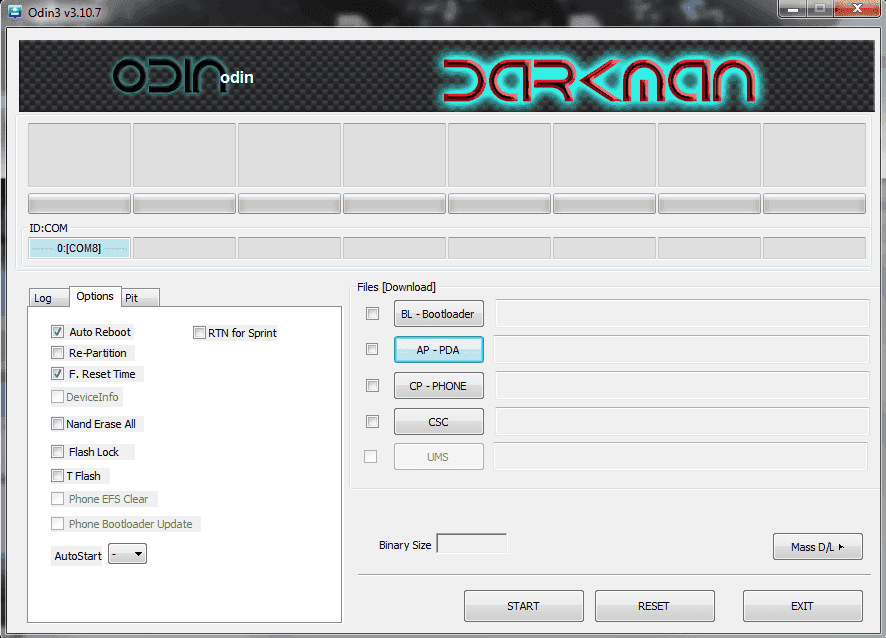
Task: Select the Options tab
Action: click(x=95, y=296)
